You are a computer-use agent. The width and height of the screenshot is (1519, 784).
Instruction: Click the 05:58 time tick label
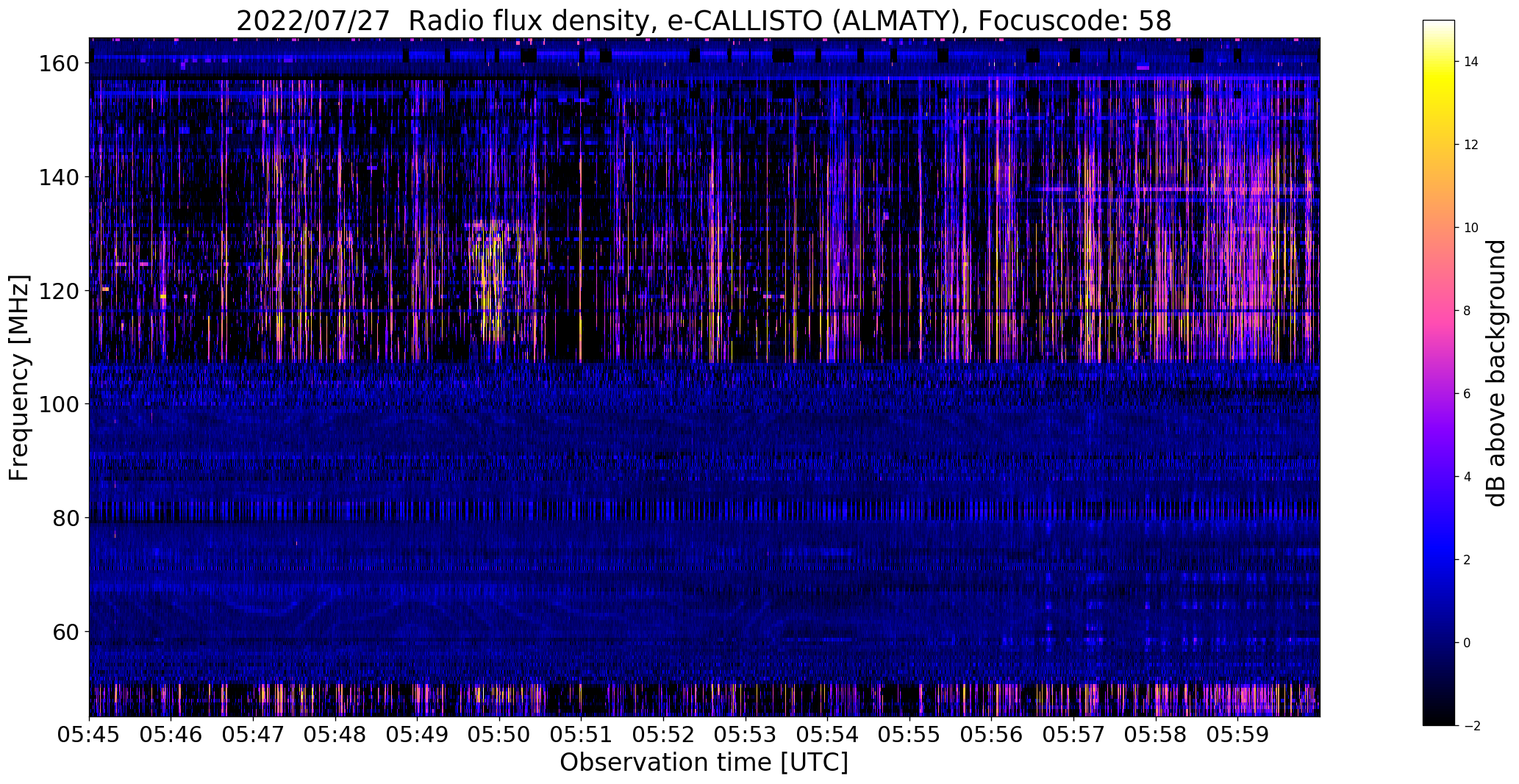tap(1156, 734)
